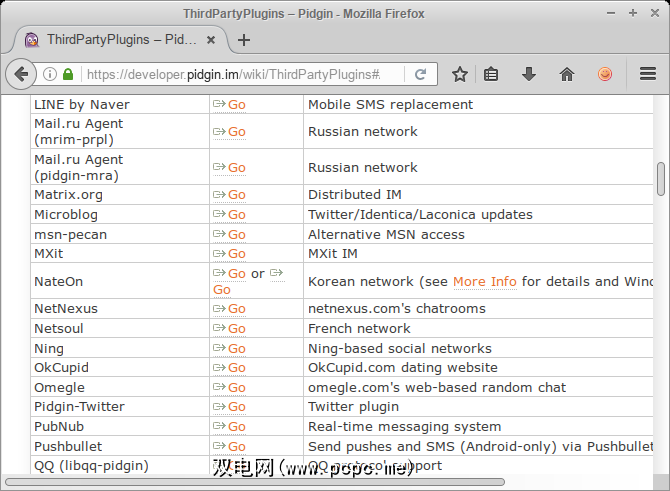The width and height of the screenshot is (670, 491).
Task: Open a new tab with plus button
Action: (x=244, y=40)
